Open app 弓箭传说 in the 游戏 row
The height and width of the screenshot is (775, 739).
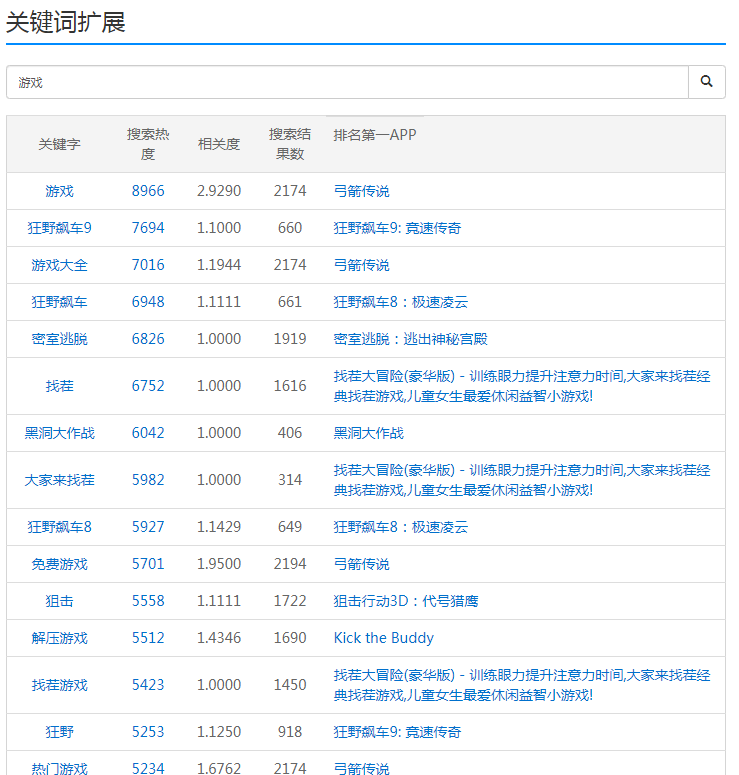361,191
